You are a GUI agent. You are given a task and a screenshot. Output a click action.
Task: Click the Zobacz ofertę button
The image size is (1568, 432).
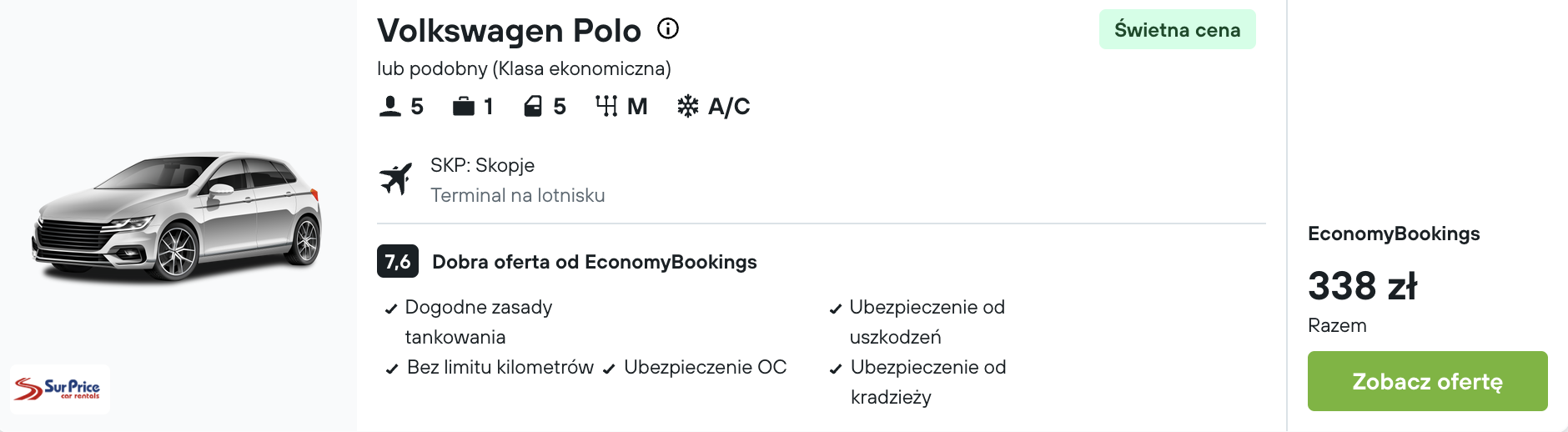[x=1427, y=381]
